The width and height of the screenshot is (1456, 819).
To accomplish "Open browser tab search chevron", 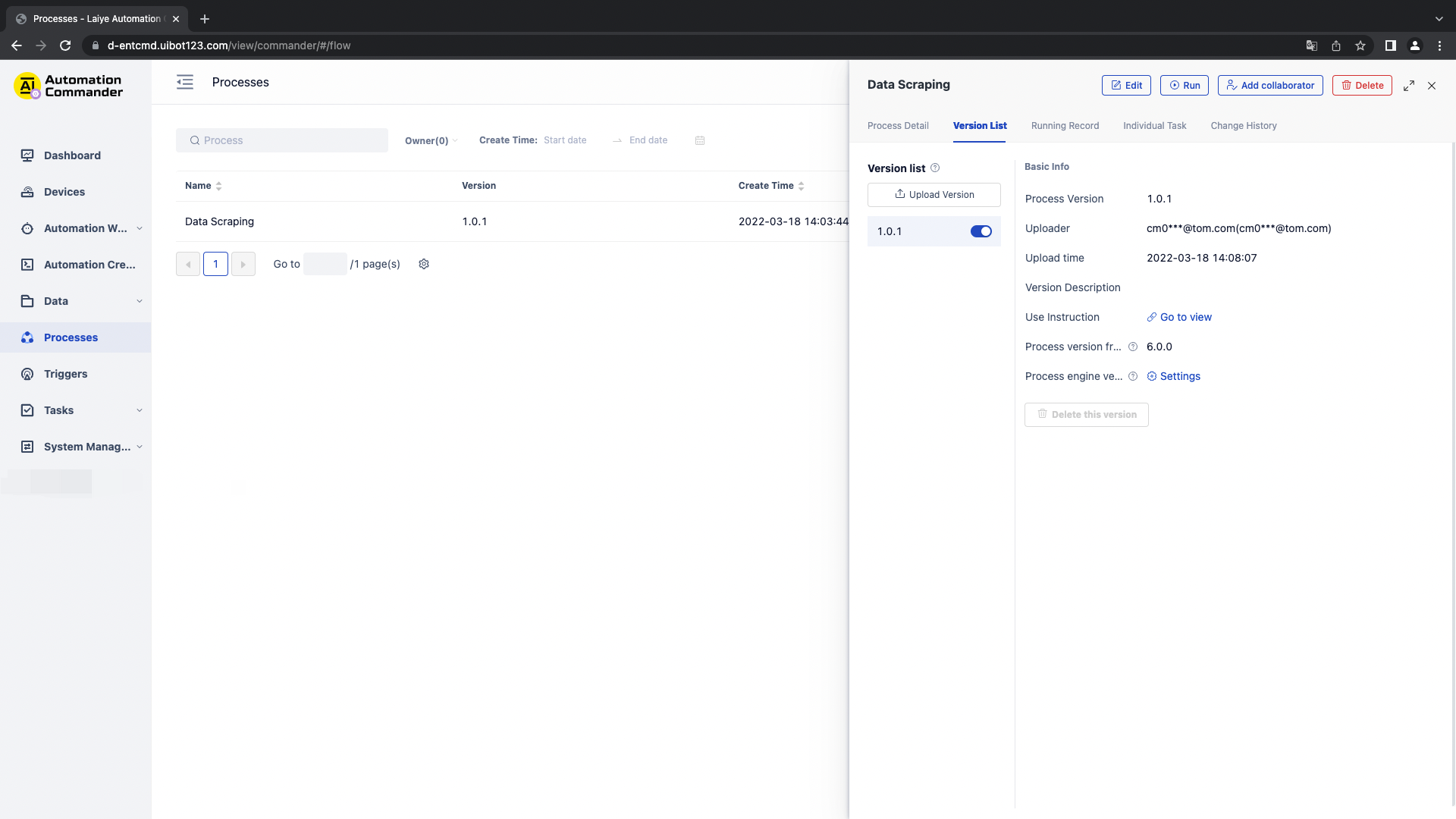I will 1439,19.
